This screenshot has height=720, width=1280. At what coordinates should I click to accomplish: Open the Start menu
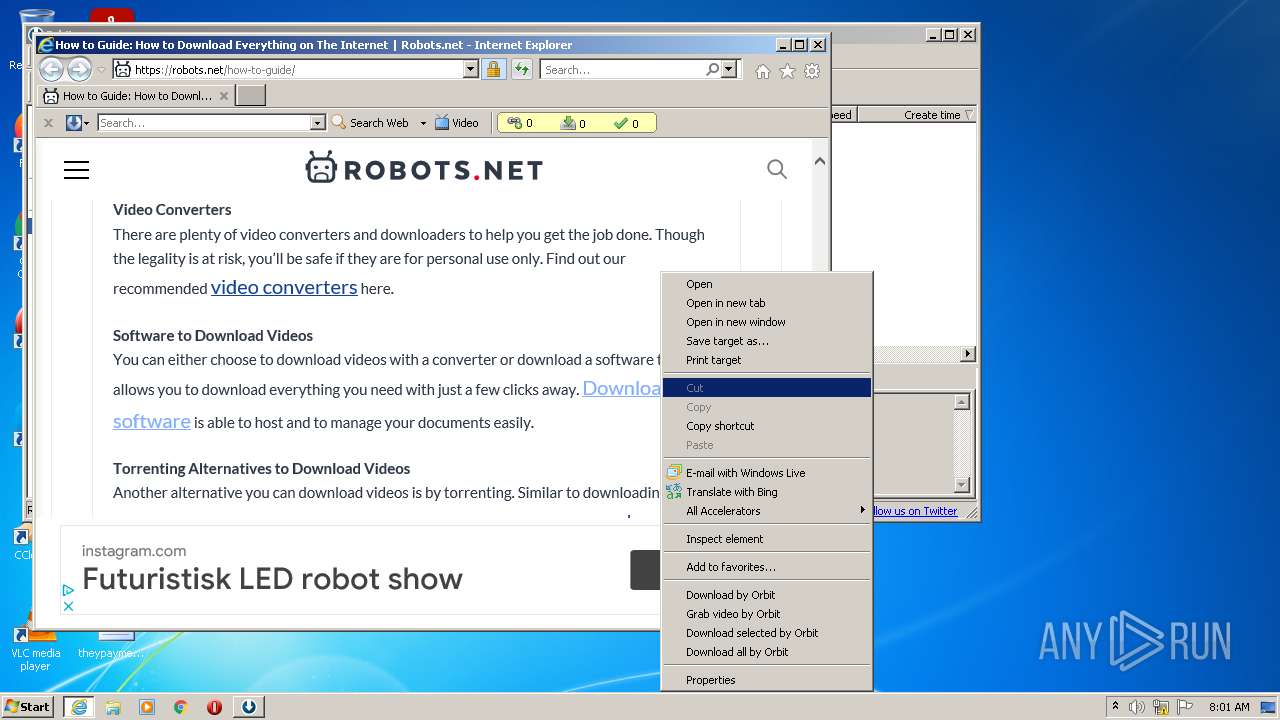pyautogui.click(x=28, y=706)
